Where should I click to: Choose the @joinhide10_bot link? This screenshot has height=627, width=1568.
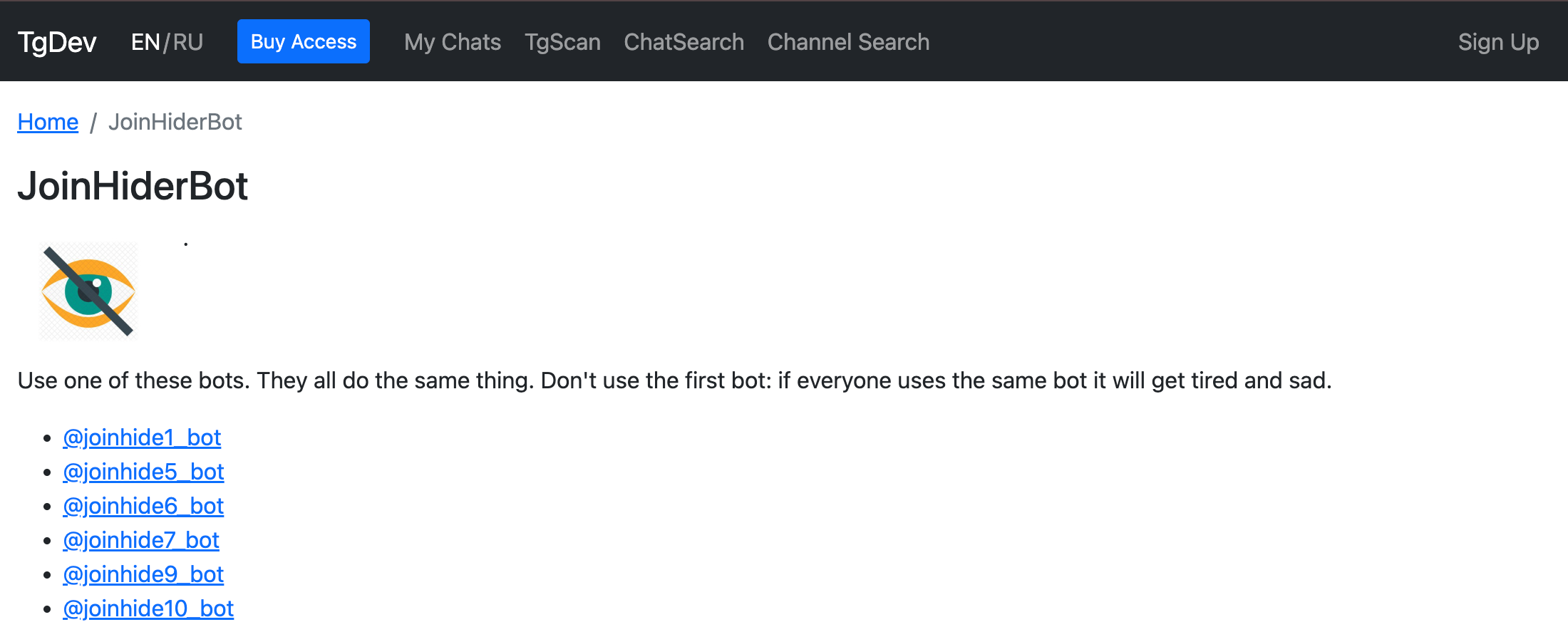pyautogui.click(x=148, y=608)
